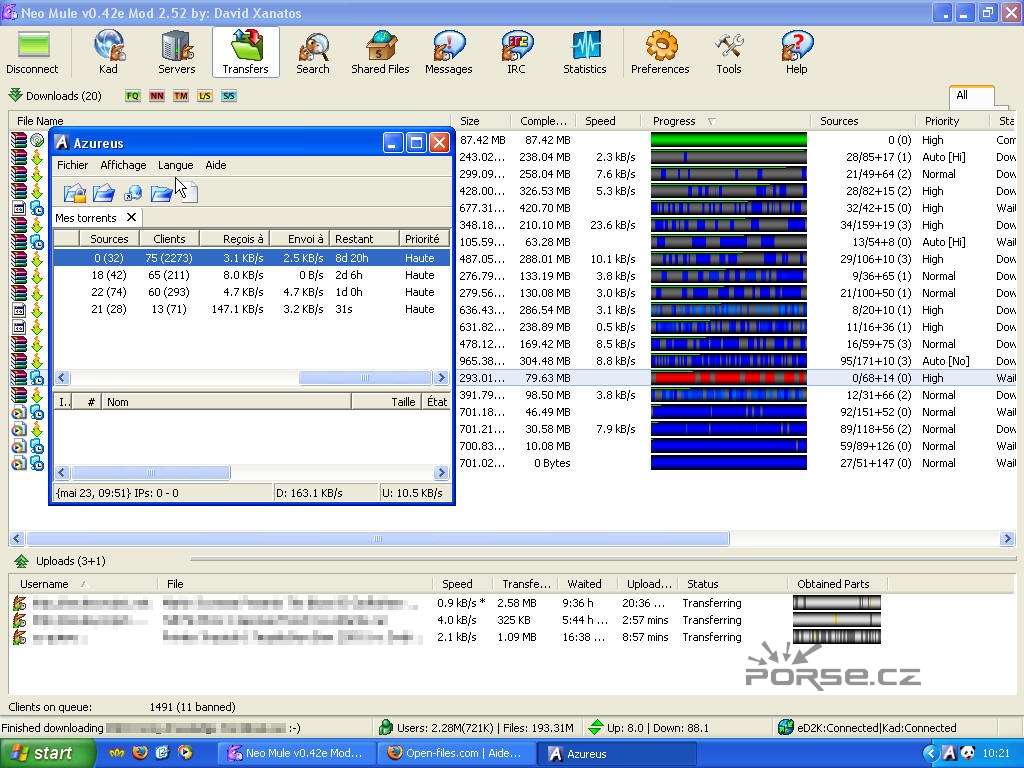Click the Clients on queue count 1491 (11 banned)
The image size is (1024, 768).
coord(193,707)
